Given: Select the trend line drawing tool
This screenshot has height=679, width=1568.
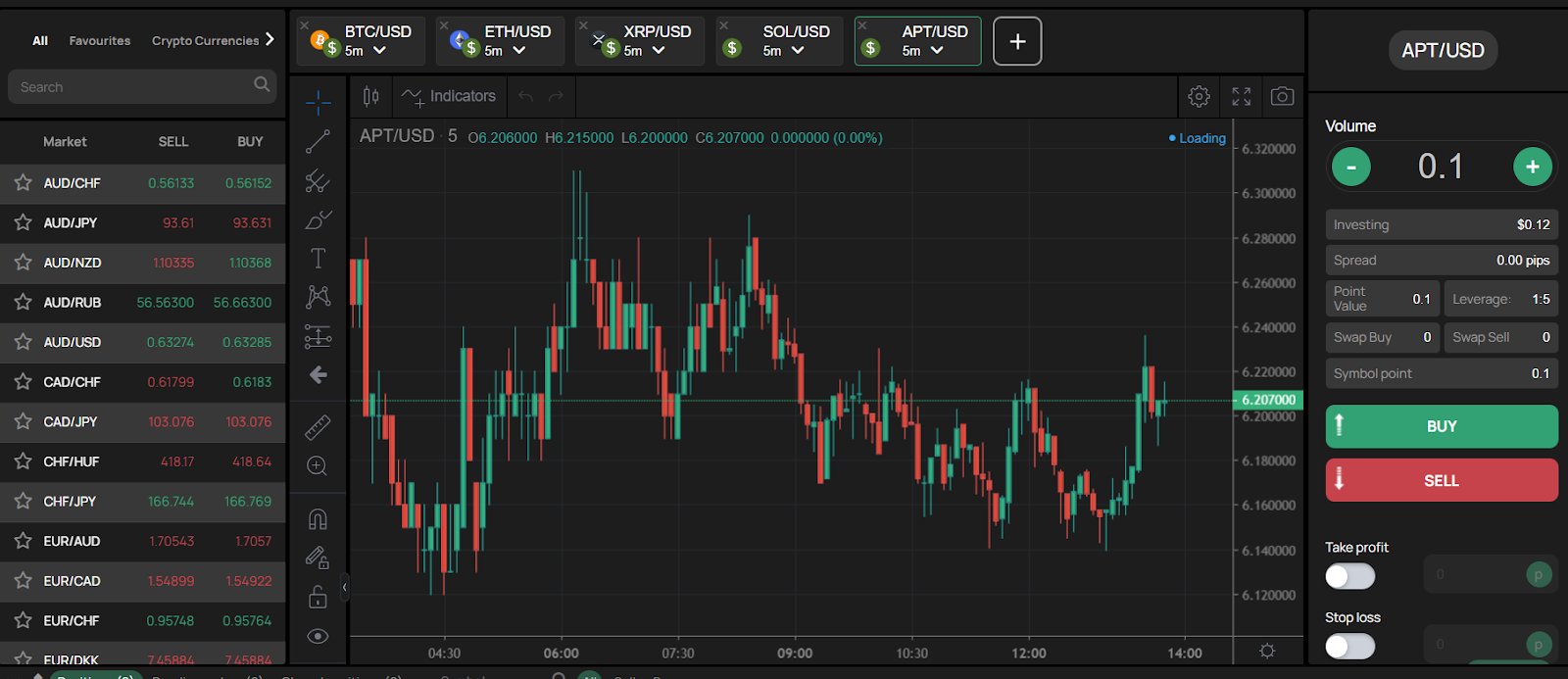Looking at the screenshot, I should pyautogui.click(x=318, y=142).
